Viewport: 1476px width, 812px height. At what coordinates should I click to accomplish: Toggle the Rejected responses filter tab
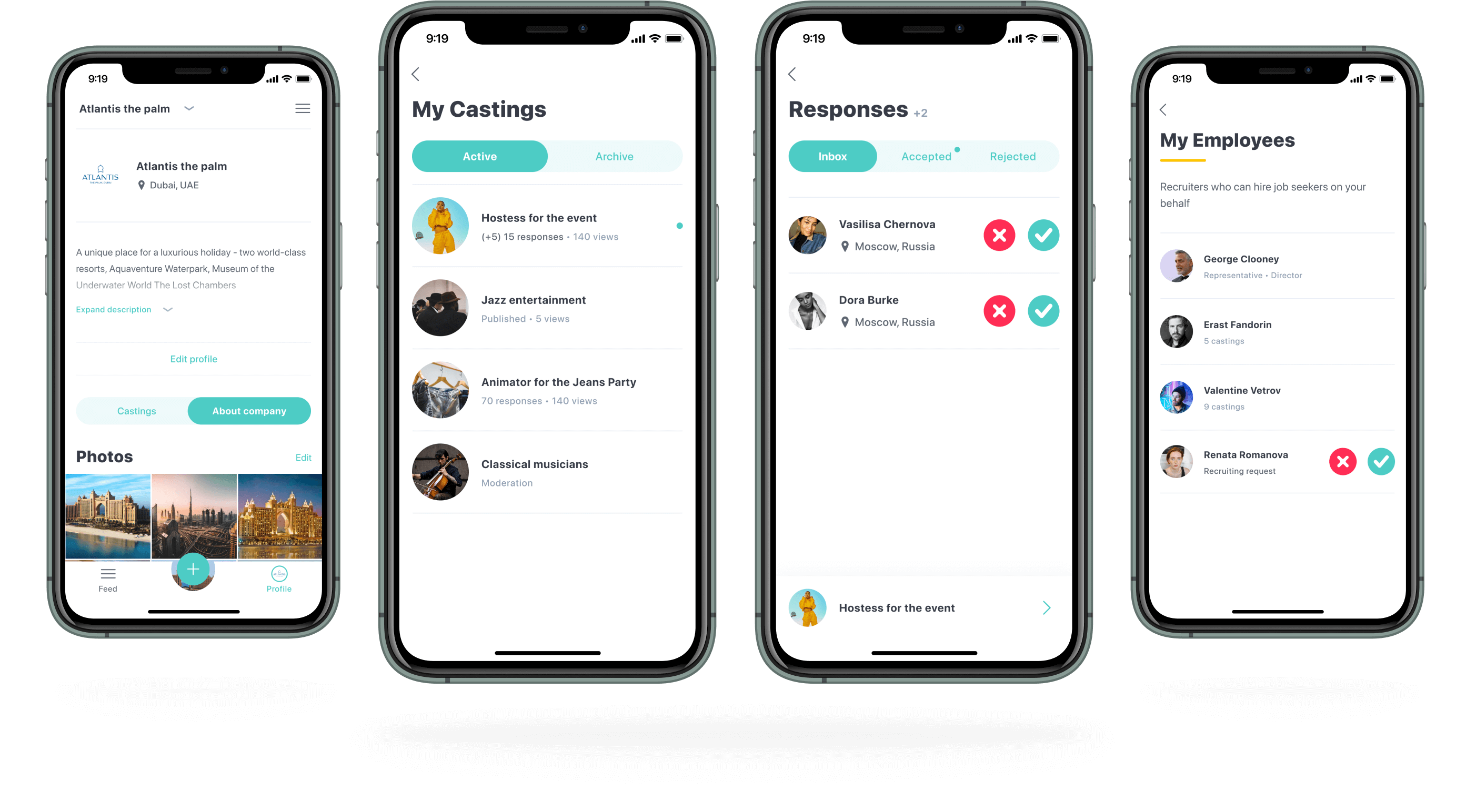[1010, 155]
